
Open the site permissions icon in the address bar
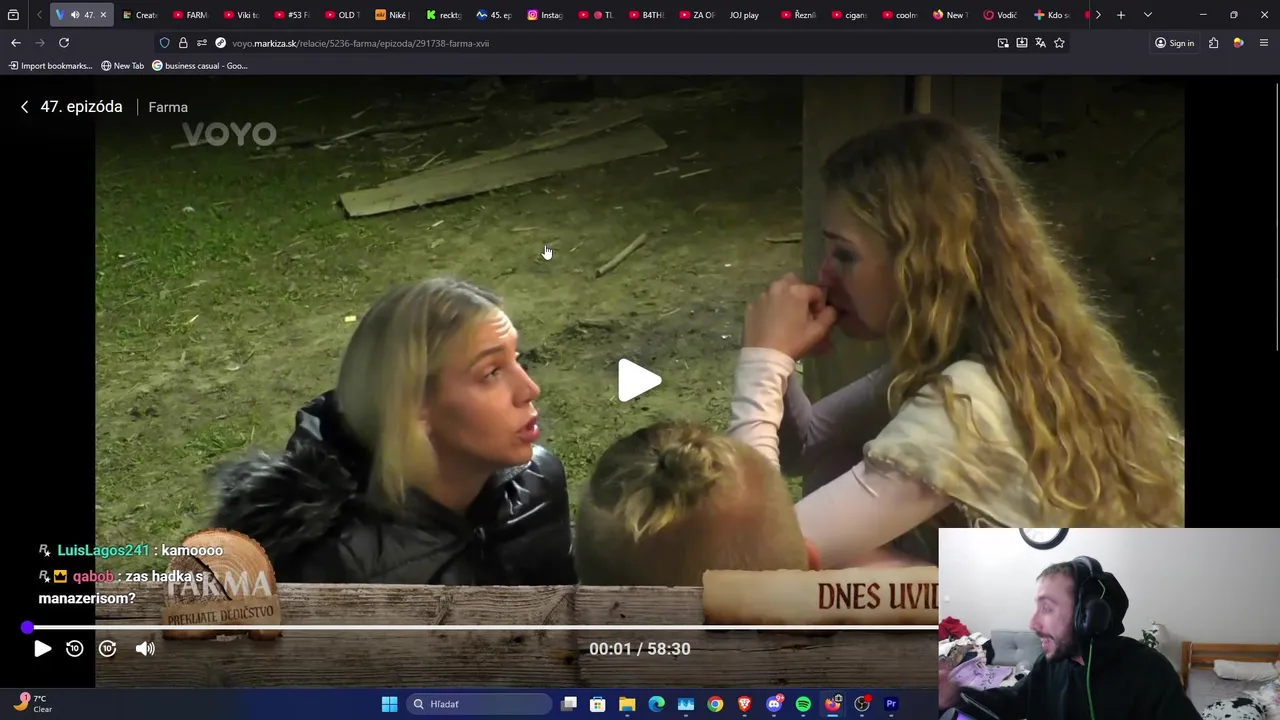201,43
